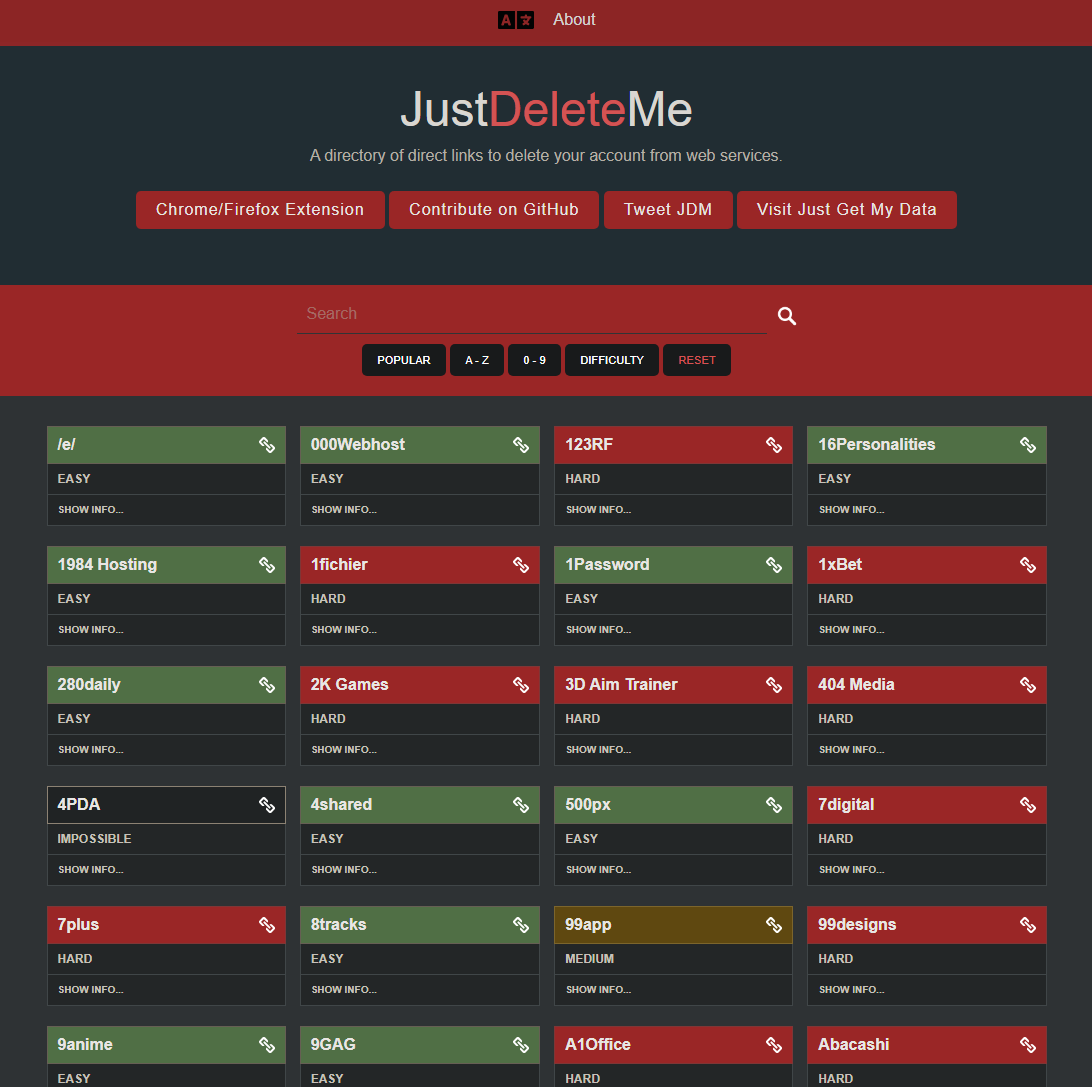
Task: Open the delete link icon on the 000Webhost card
Action: 521,444
